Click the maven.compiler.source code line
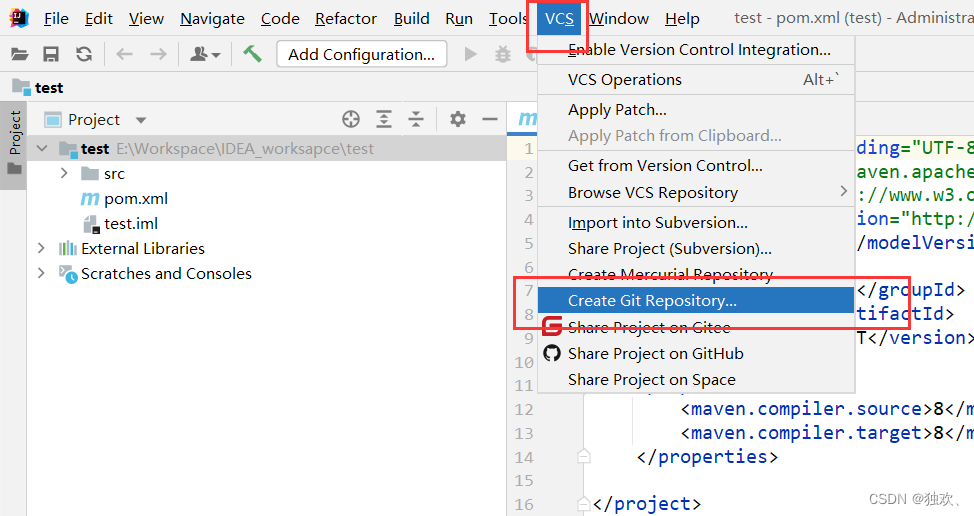The width and height of the screenshot is (974, 516). coord(827,409)
